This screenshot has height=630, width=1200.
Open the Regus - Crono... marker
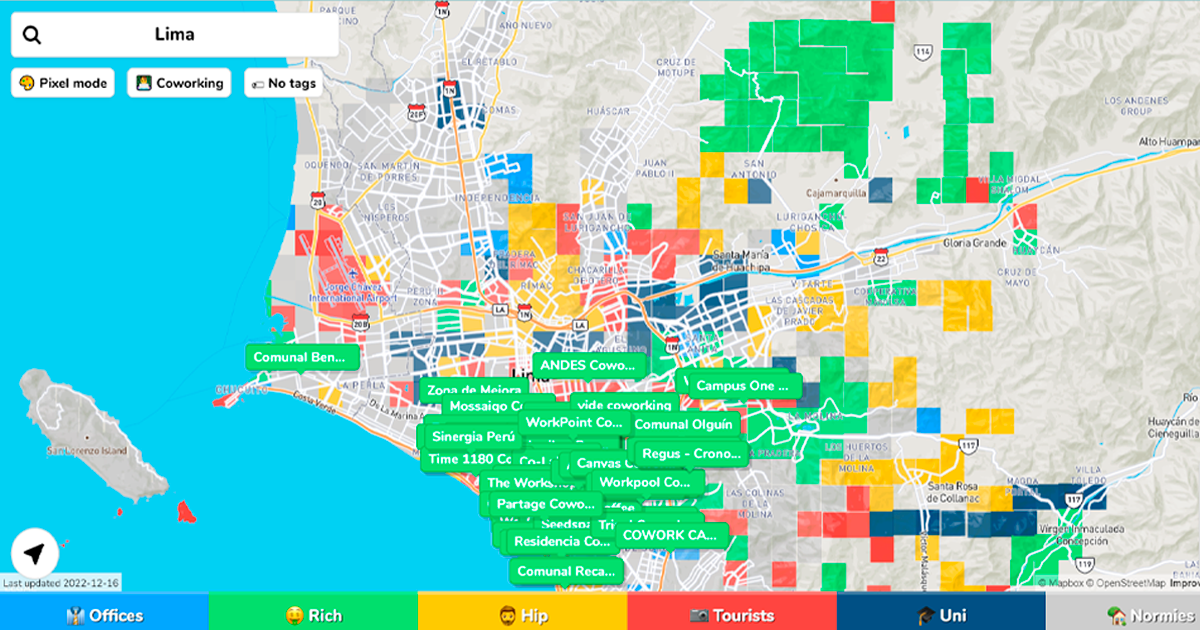[x=692, y=454]
